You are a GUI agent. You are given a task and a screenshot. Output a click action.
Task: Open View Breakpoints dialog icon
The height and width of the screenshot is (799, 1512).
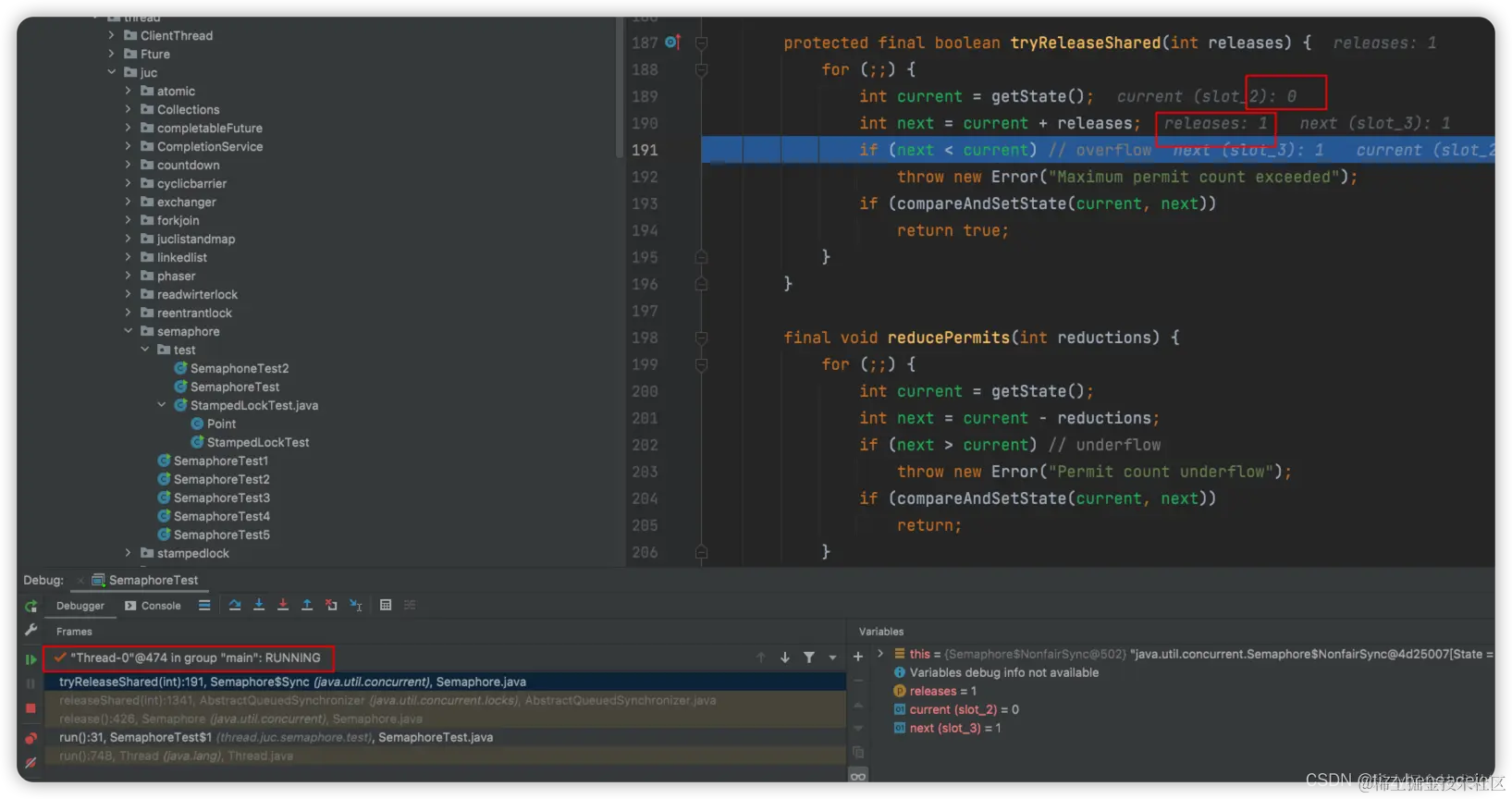tap(31, 738)
